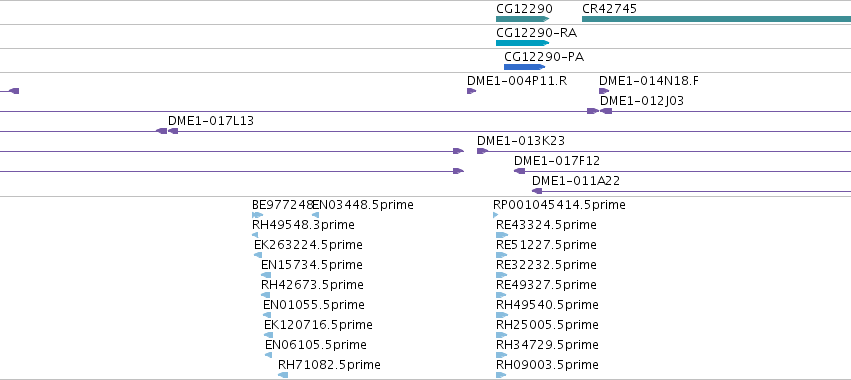Select the CG12290 gene arrow feature

click(523, 19)
